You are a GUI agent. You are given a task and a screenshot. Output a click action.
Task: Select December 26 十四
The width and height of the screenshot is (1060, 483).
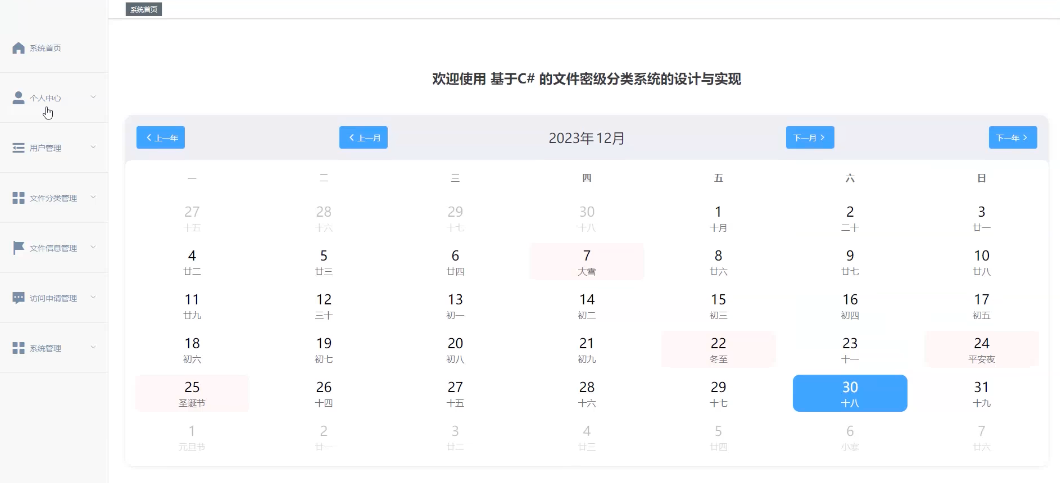(x=324, y=393)
